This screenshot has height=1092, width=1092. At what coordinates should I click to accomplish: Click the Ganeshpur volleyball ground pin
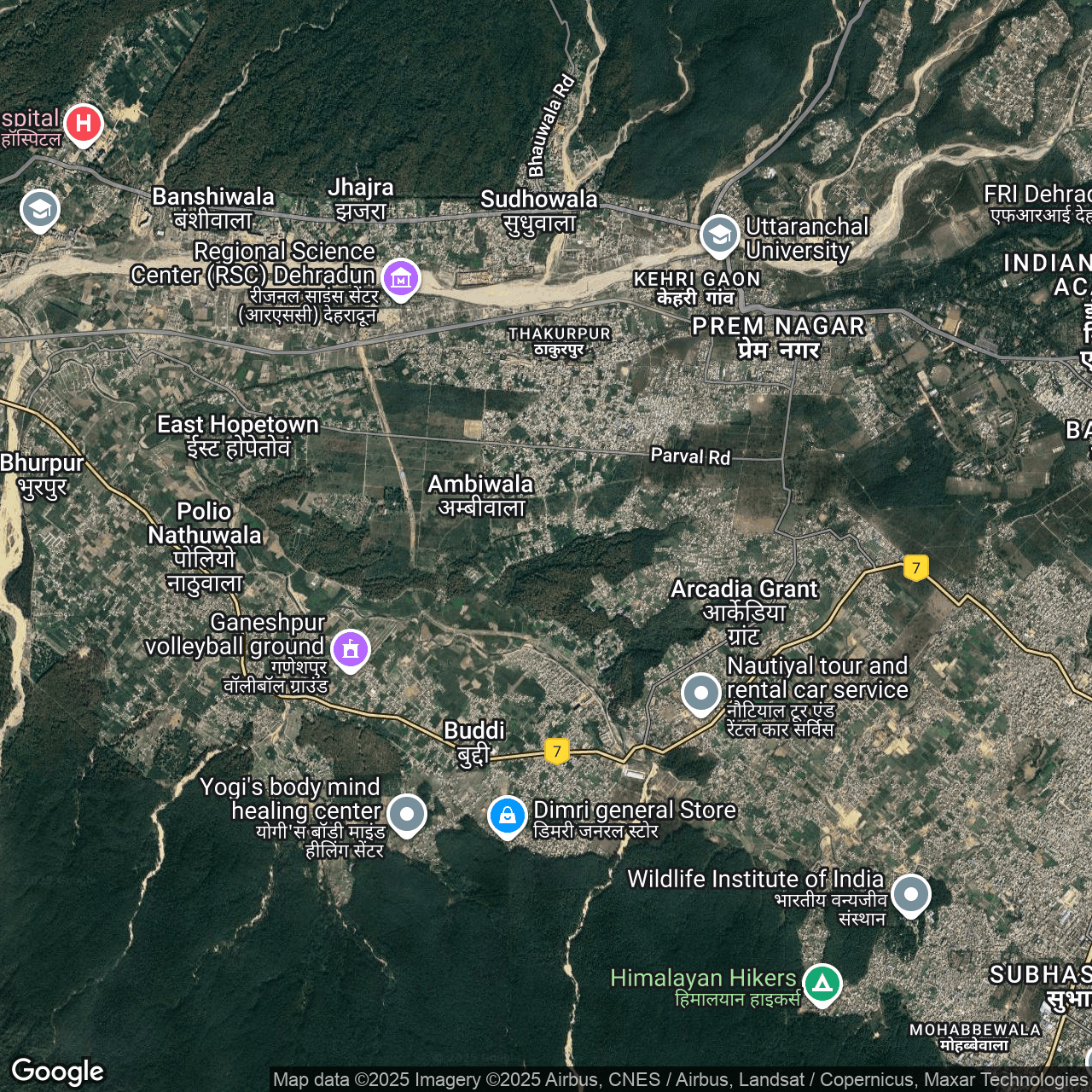[x=350, y=648]
